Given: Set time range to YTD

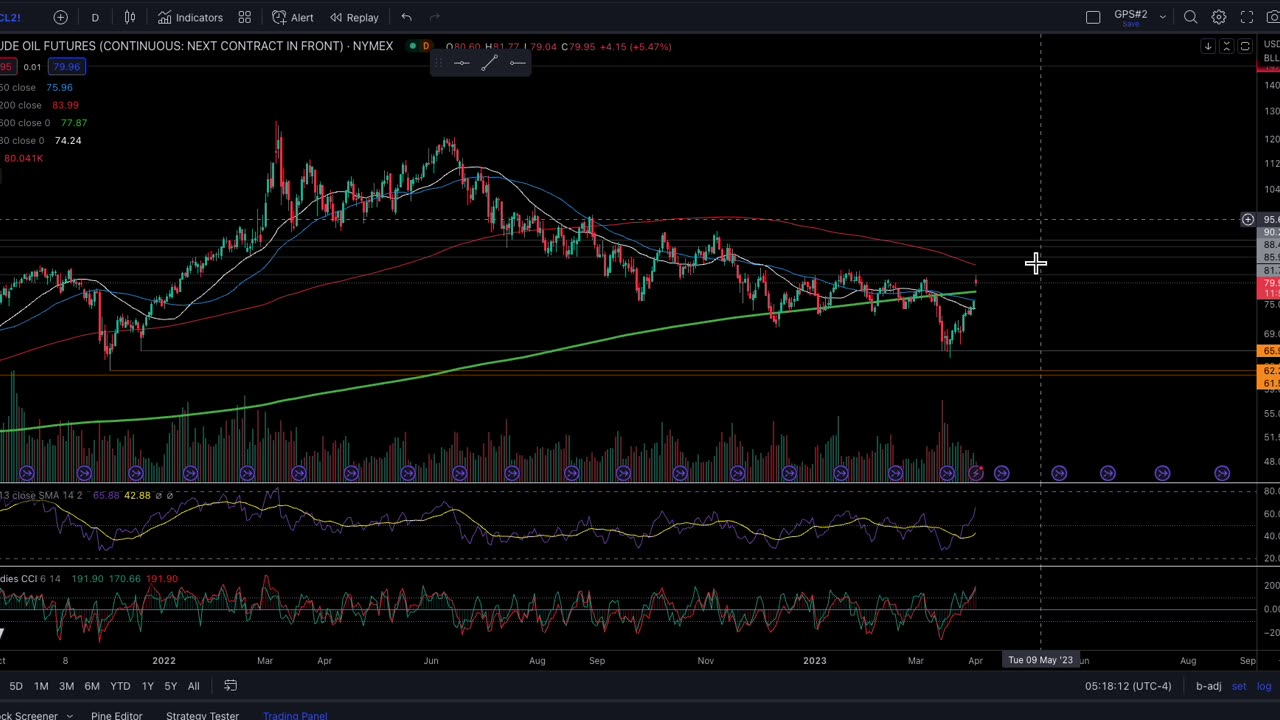Looking at the screenshot, I should (x=120, y=686).
